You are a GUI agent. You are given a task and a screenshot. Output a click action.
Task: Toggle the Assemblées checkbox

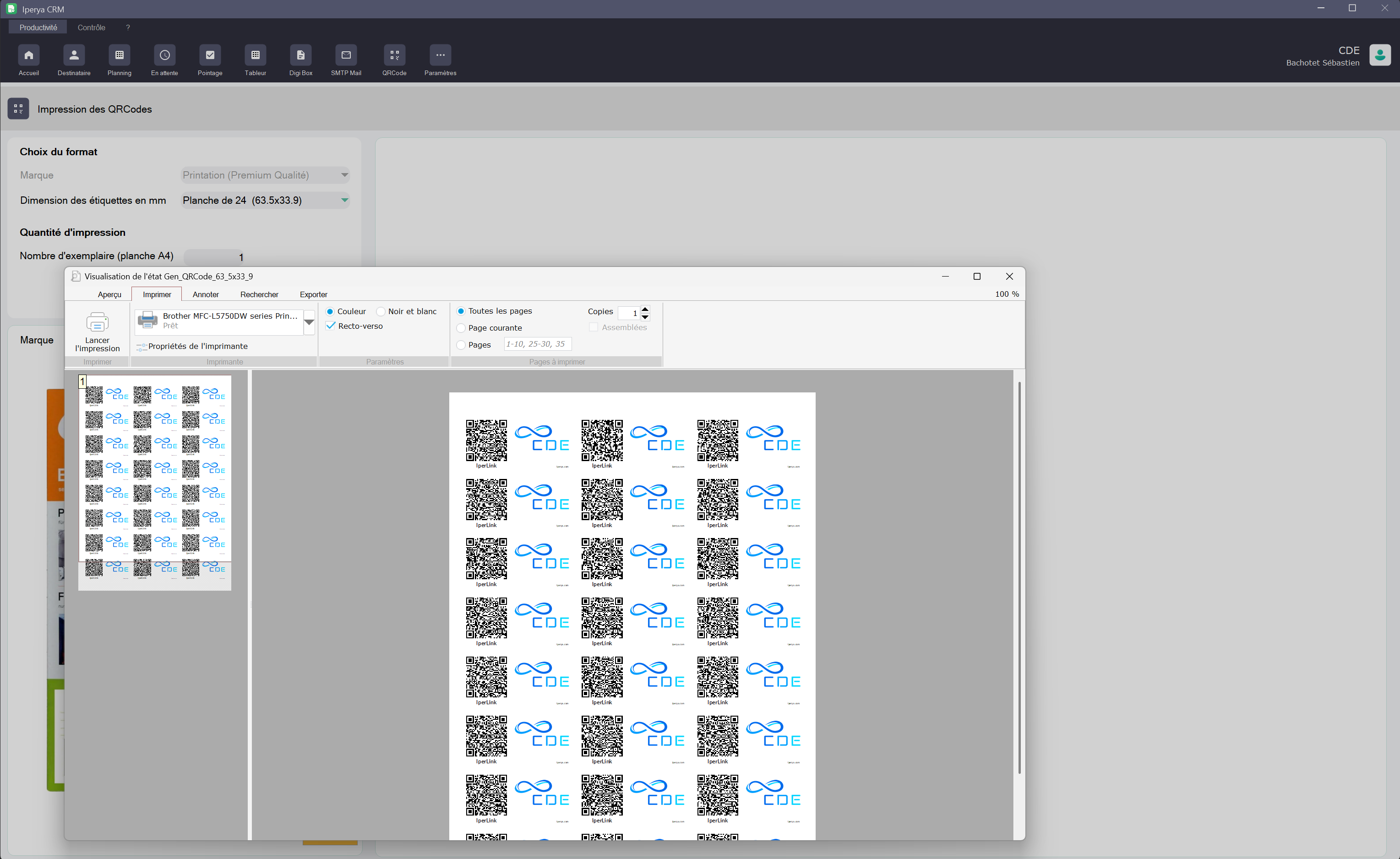click(x=593, y=327)
